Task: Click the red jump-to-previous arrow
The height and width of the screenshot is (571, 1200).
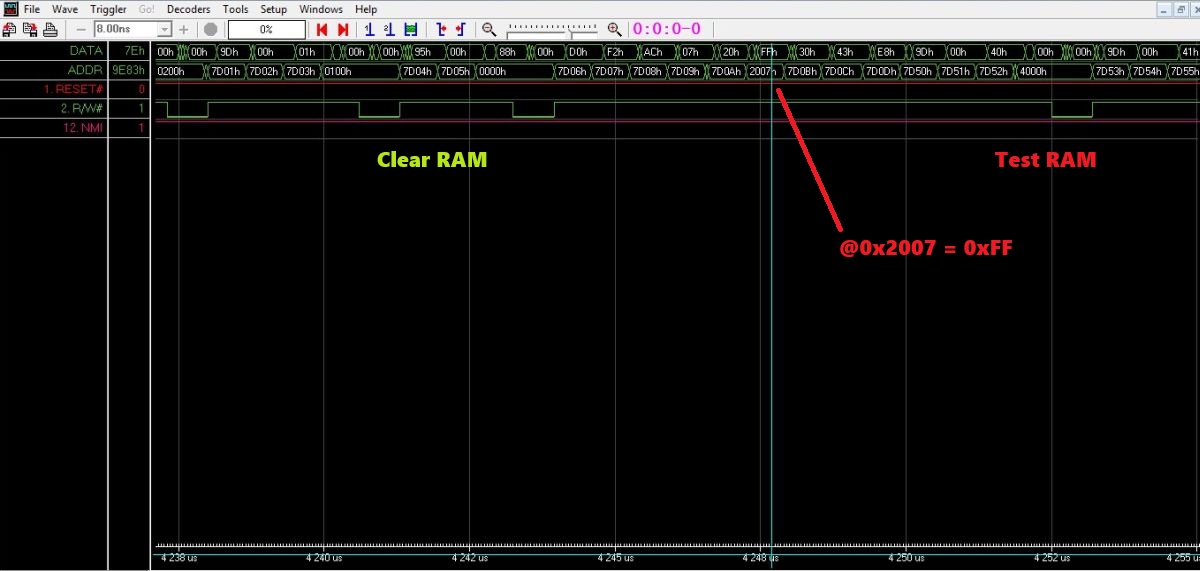Action: click(x=322, y=30)
